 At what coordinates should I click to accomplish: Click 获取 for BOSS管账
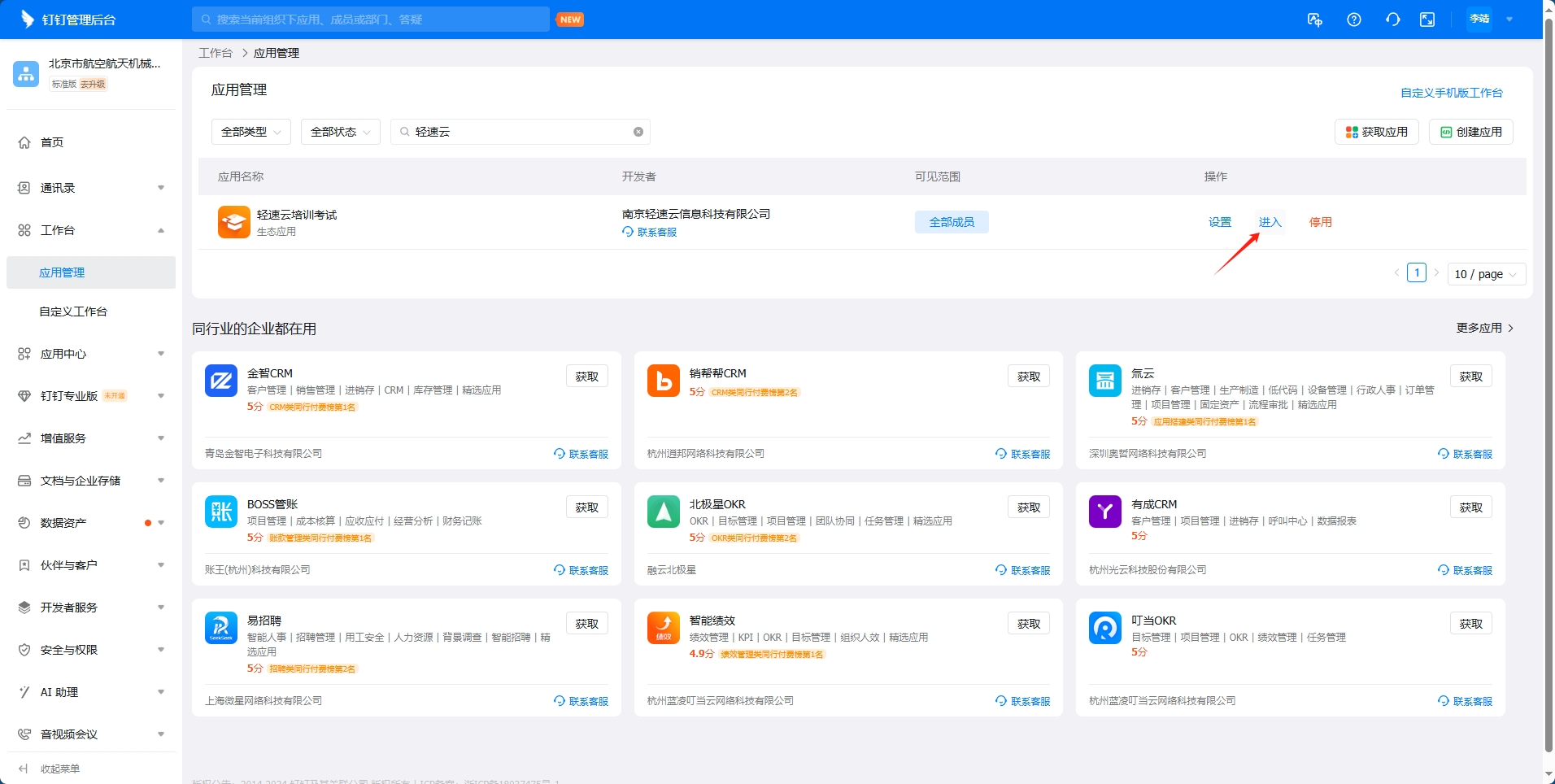point(587,507)
